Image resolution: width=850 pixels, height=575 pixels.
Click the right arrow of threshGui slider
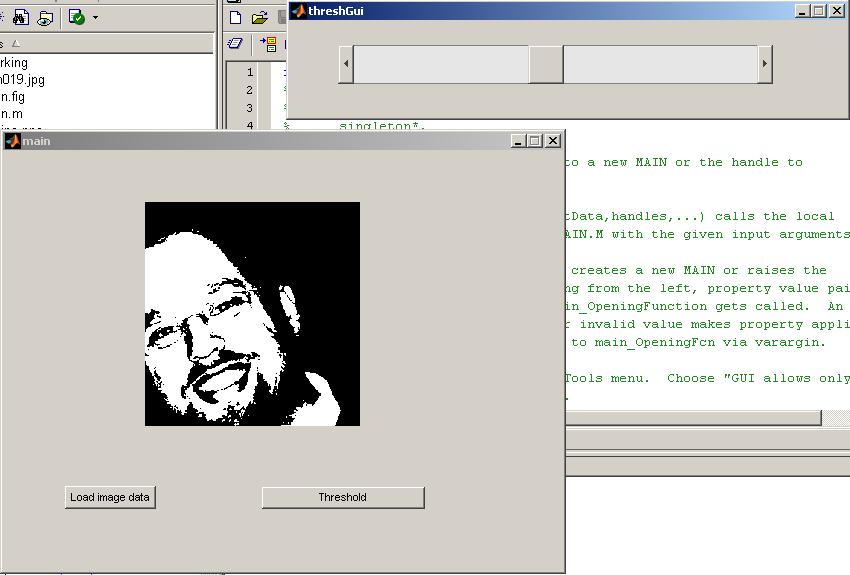(764, 64)
